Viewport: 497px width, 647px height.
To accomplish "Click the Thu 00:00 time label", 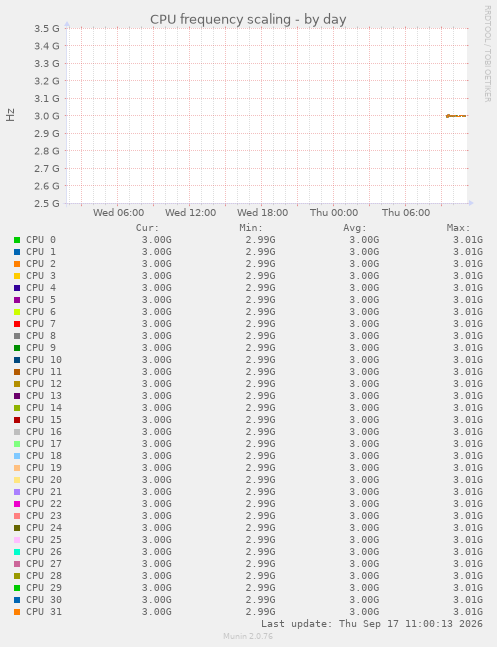I will point(334,213).
